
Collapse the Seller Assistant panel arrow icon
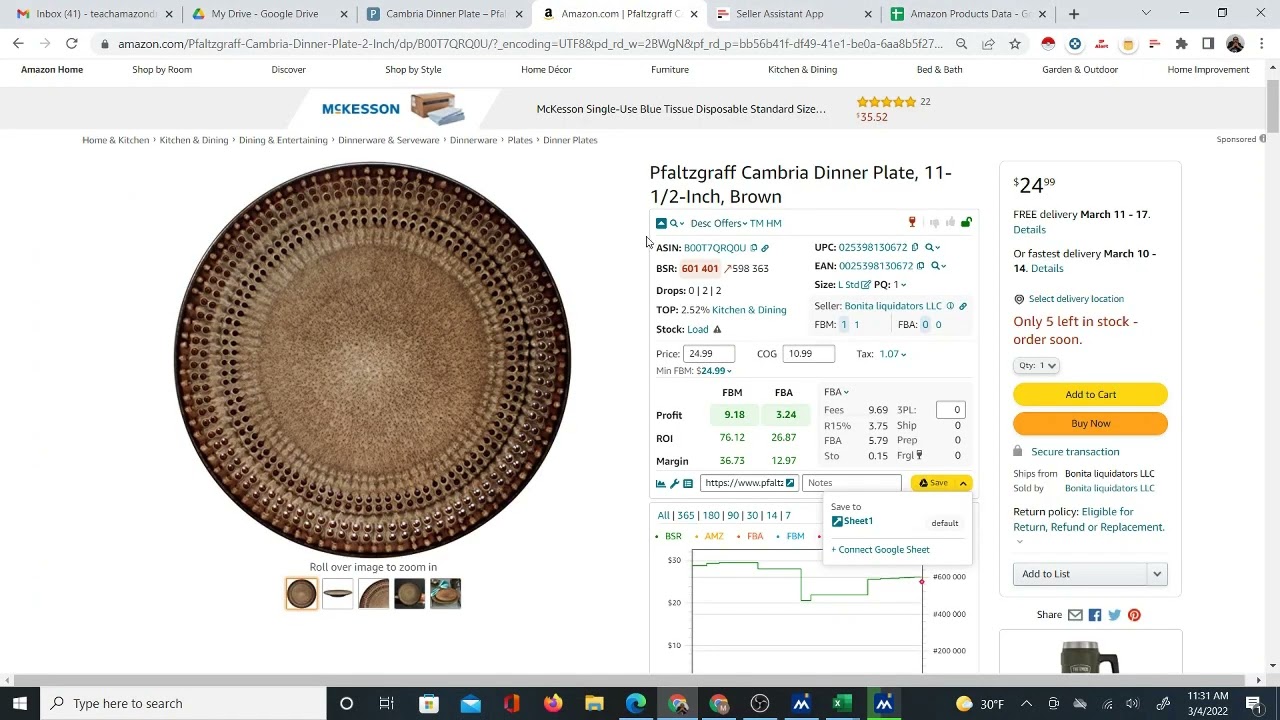point(661,223)
